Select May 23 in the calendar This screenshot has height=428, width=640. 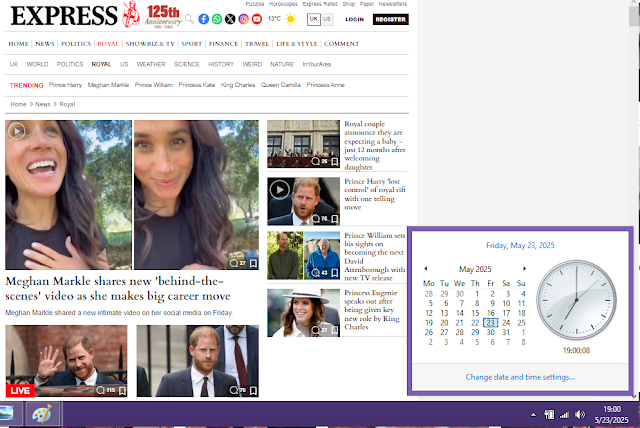click(491, 323)
